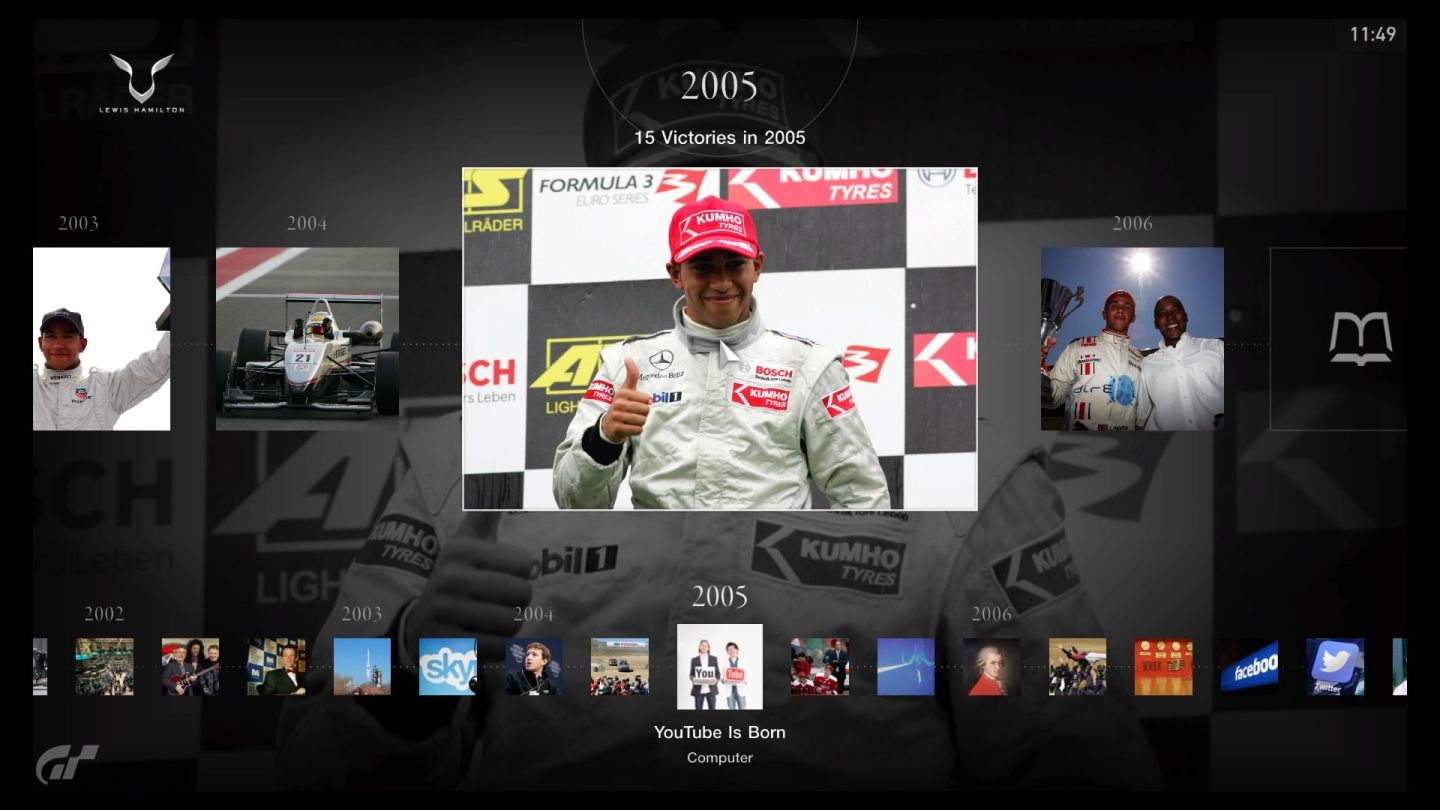Click the YouTube Is Born caption text

click(719, 732)
